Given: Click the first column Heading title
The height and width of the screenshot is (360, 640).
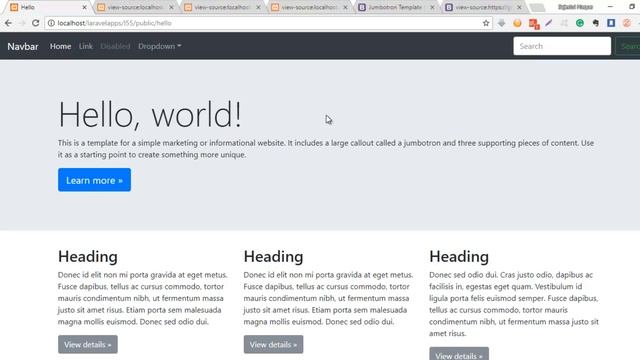Looking at the screenshot, I should point(88,257).
